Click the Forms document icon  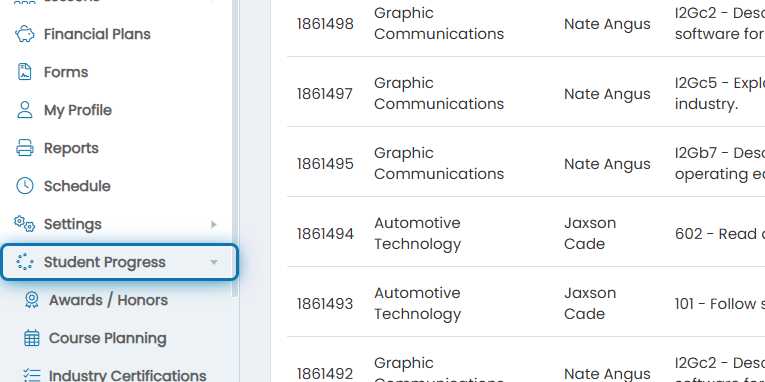click(x=24, y=72)
